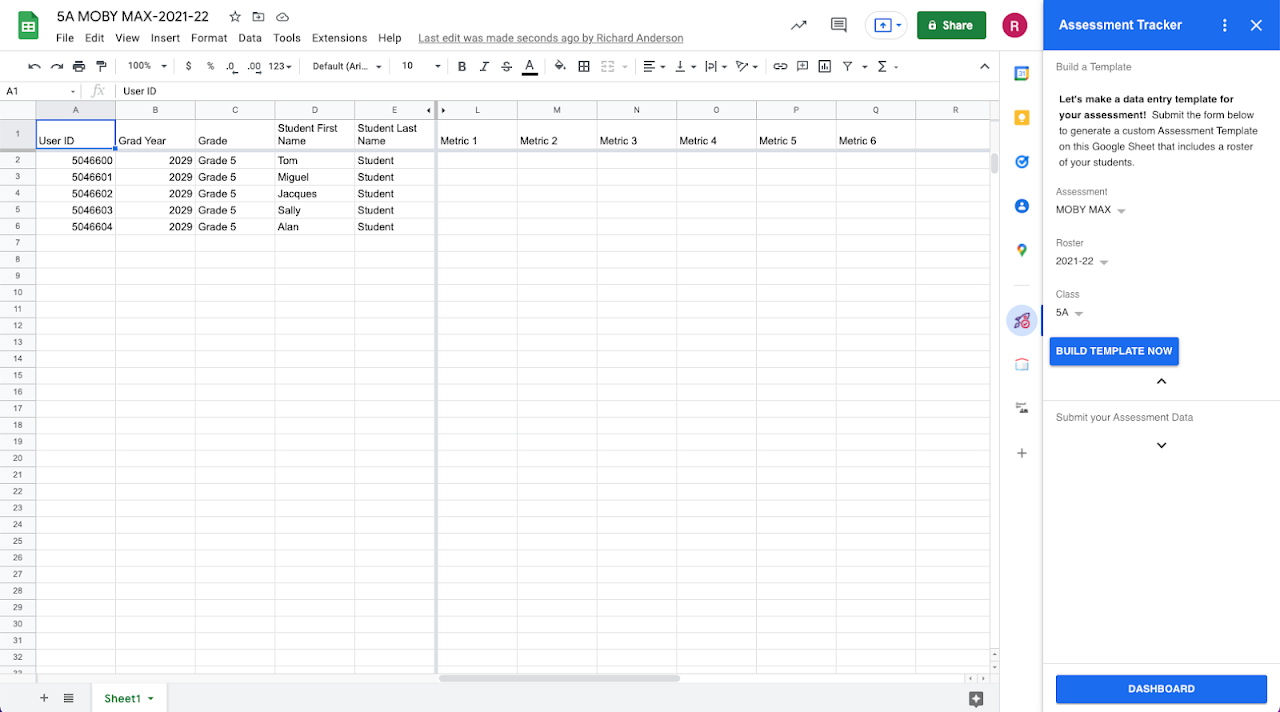
Task: Open the Extensions menu
Action: click(x=339, y=38)
